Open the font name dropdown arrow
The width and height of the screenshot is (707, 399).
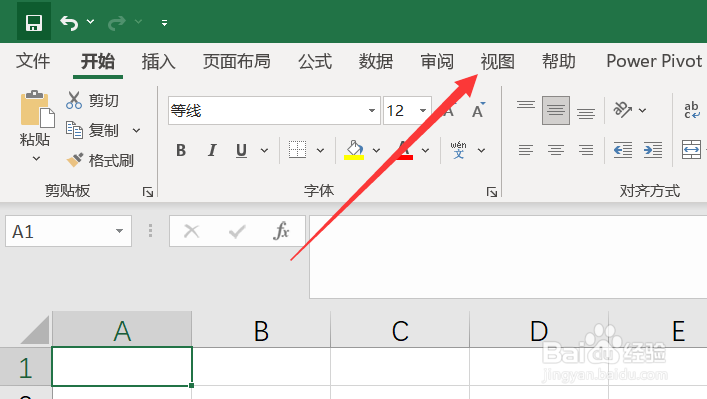coord(372,110)
